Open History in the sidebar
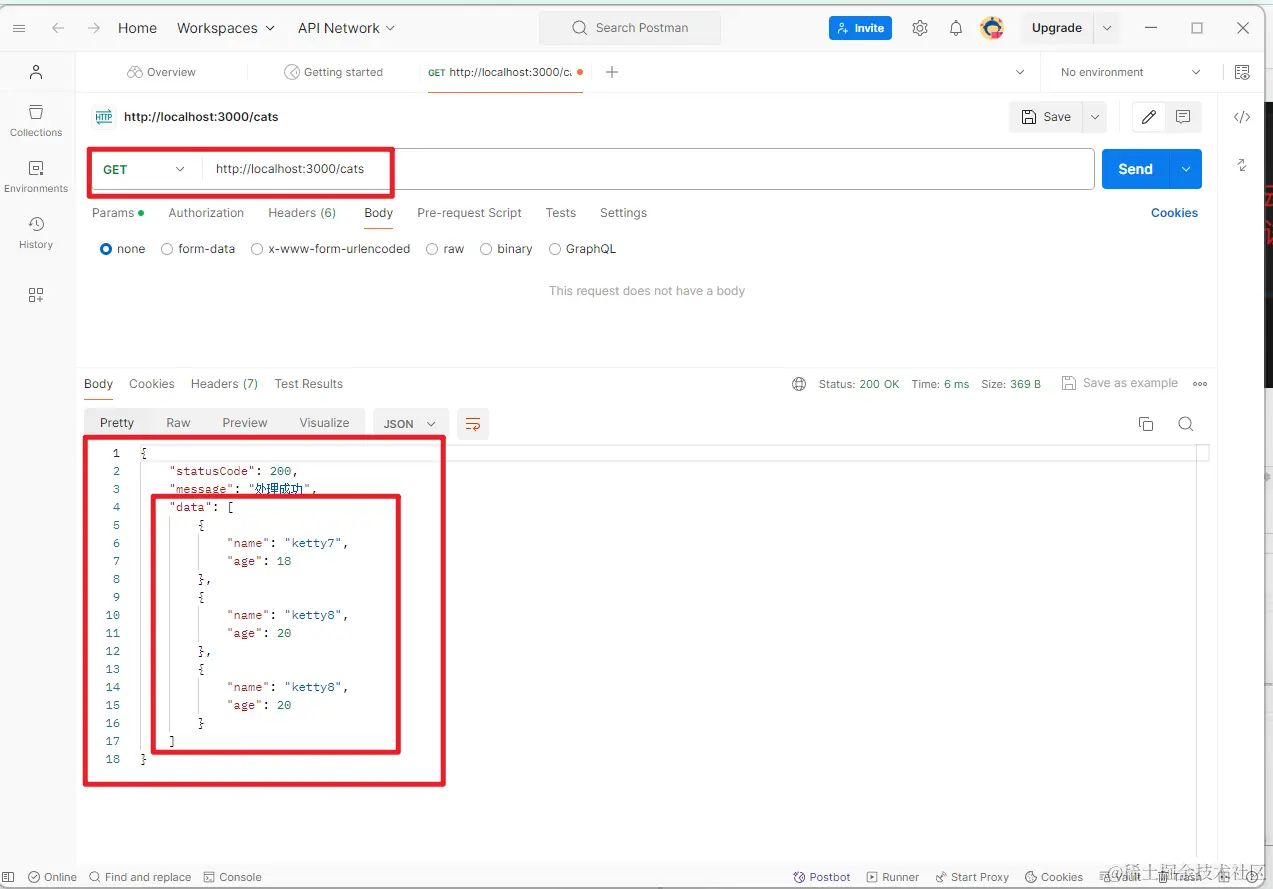This screenshot has height=889, width=1273. [x=36, y=232]
